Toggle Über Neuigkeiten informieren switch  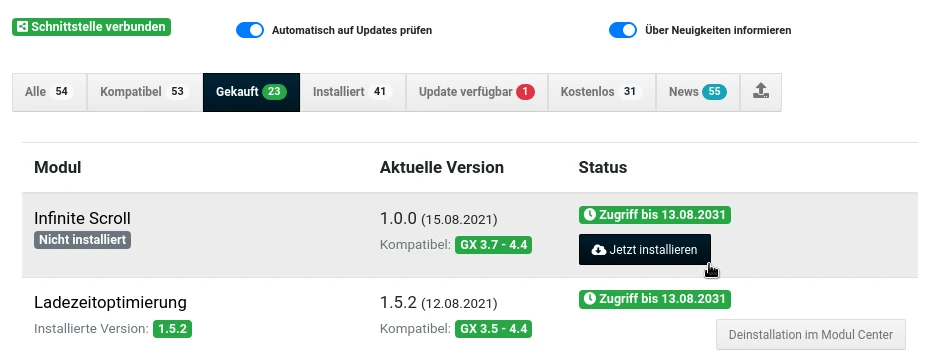pos(623,30)
